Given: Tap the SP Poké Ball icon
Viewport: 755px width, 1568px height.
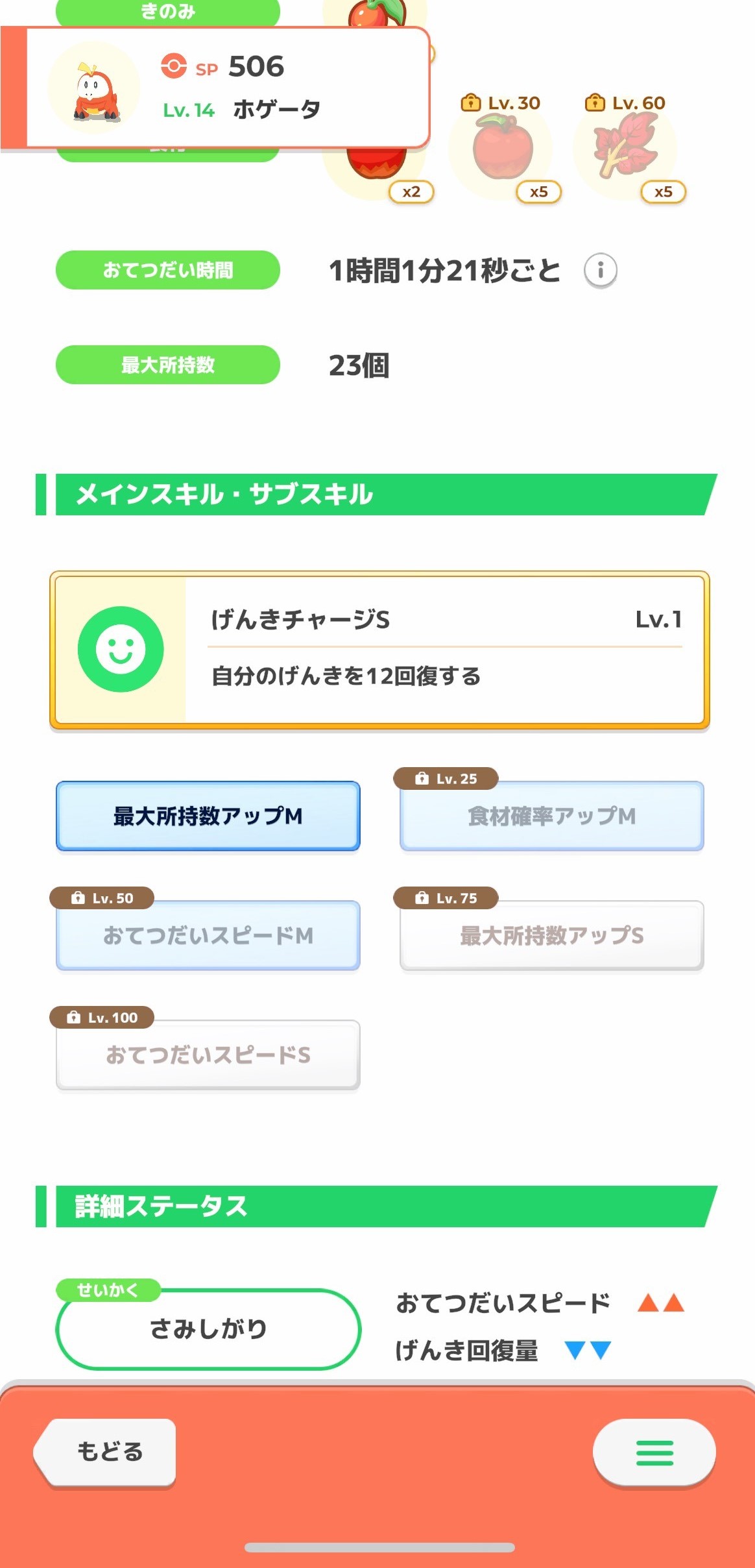Looking at the screenshot, I should [x=174, y=66].
